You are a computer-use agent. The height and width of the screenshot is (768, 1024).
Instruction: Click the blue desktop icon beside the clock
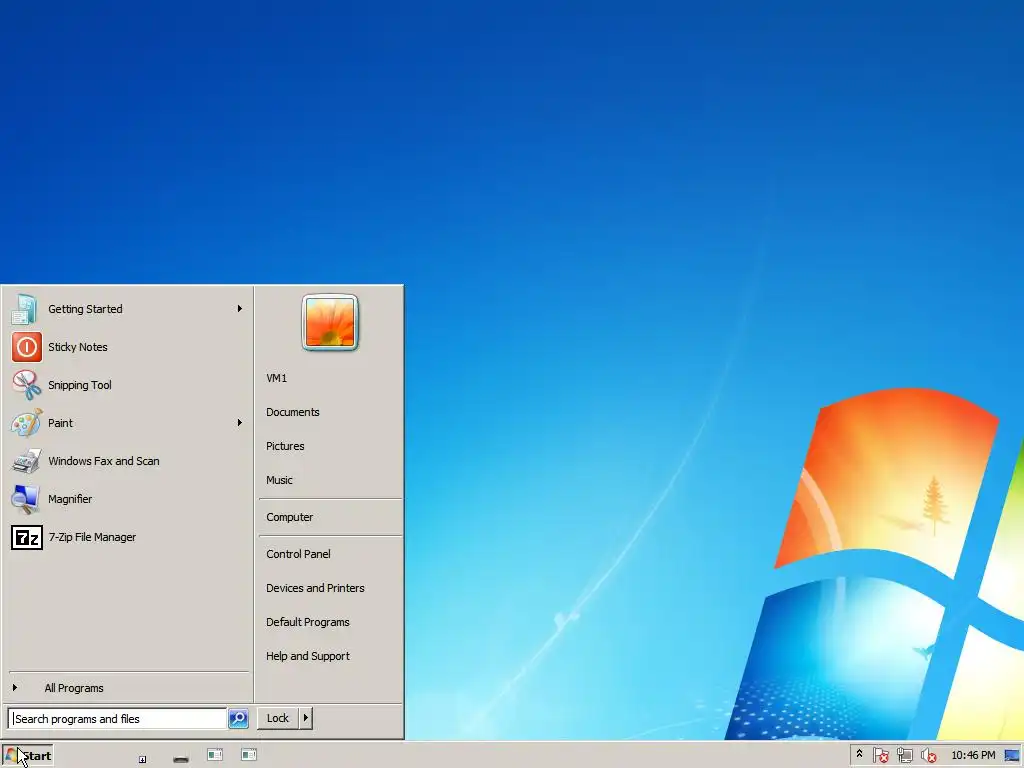point(1012,756)
